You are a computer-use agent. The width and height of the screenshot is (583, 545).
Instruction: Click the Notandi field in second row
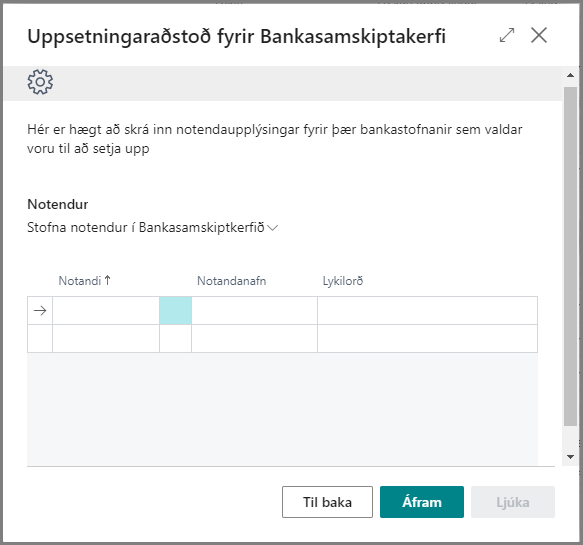(x=106, y=339)
